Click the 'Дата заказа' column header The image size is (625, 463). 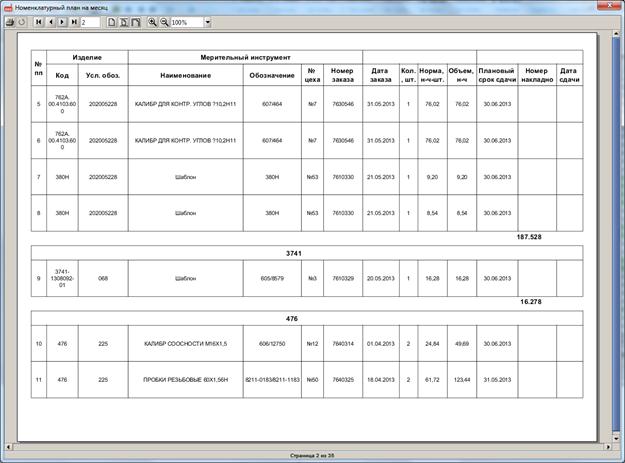coord(381,75)
